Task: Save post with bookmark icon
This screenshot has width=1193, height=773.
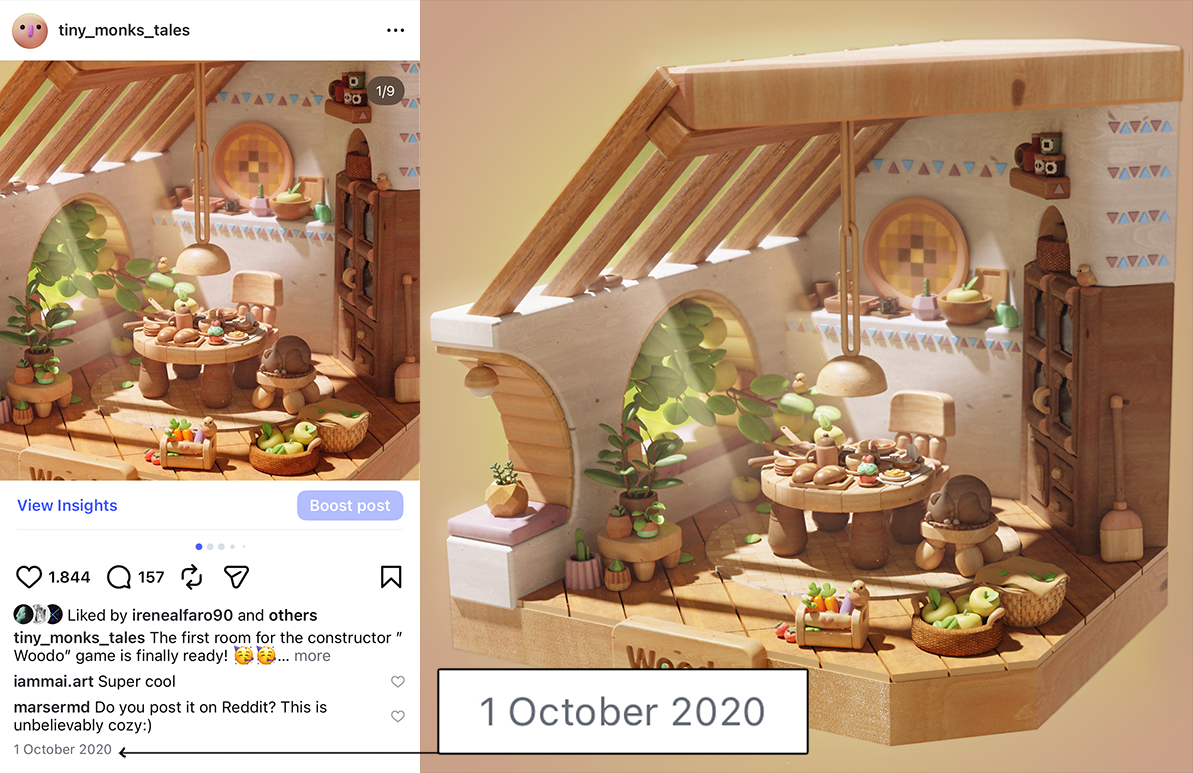Action: click(x=391, y=577)
